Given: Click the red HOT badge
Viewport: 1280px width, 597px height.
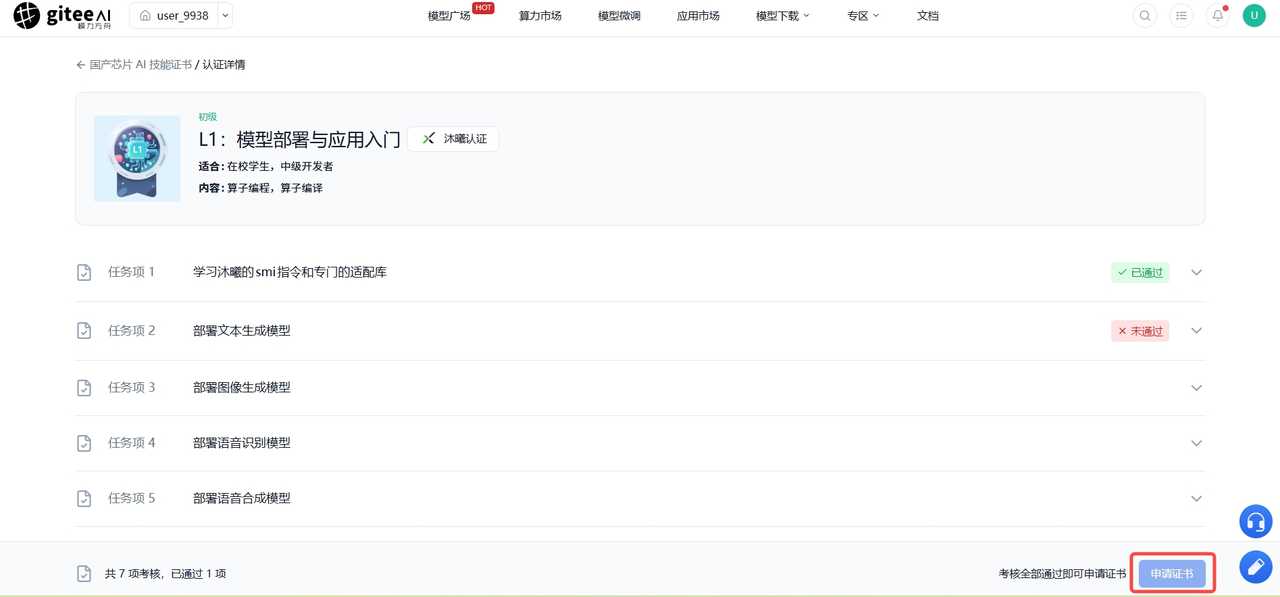Looking at the screenshot, I should [483, 8].
